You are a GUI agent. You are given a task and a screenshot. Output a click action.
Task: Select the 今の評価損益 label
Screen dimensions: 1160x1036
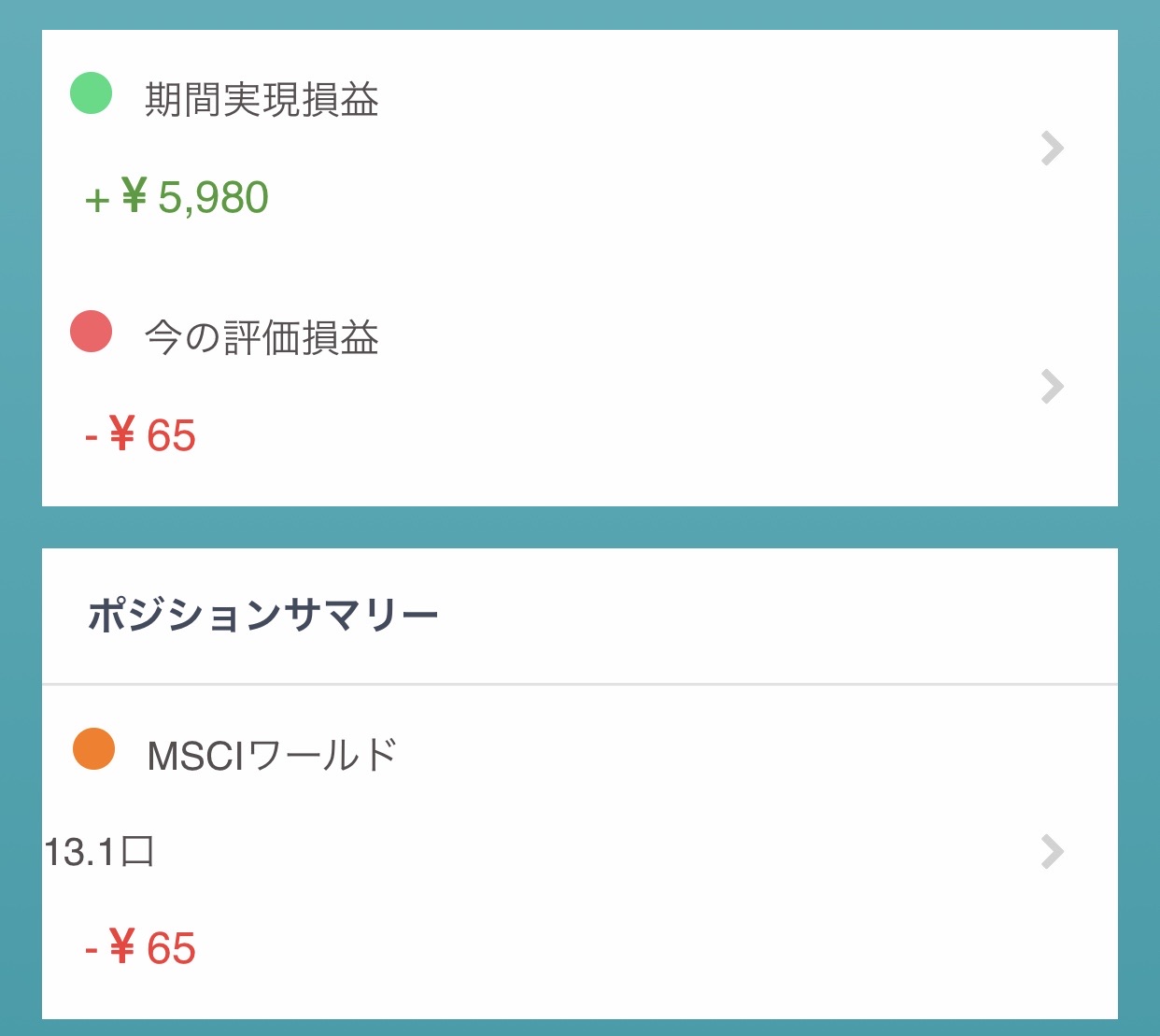262,337
